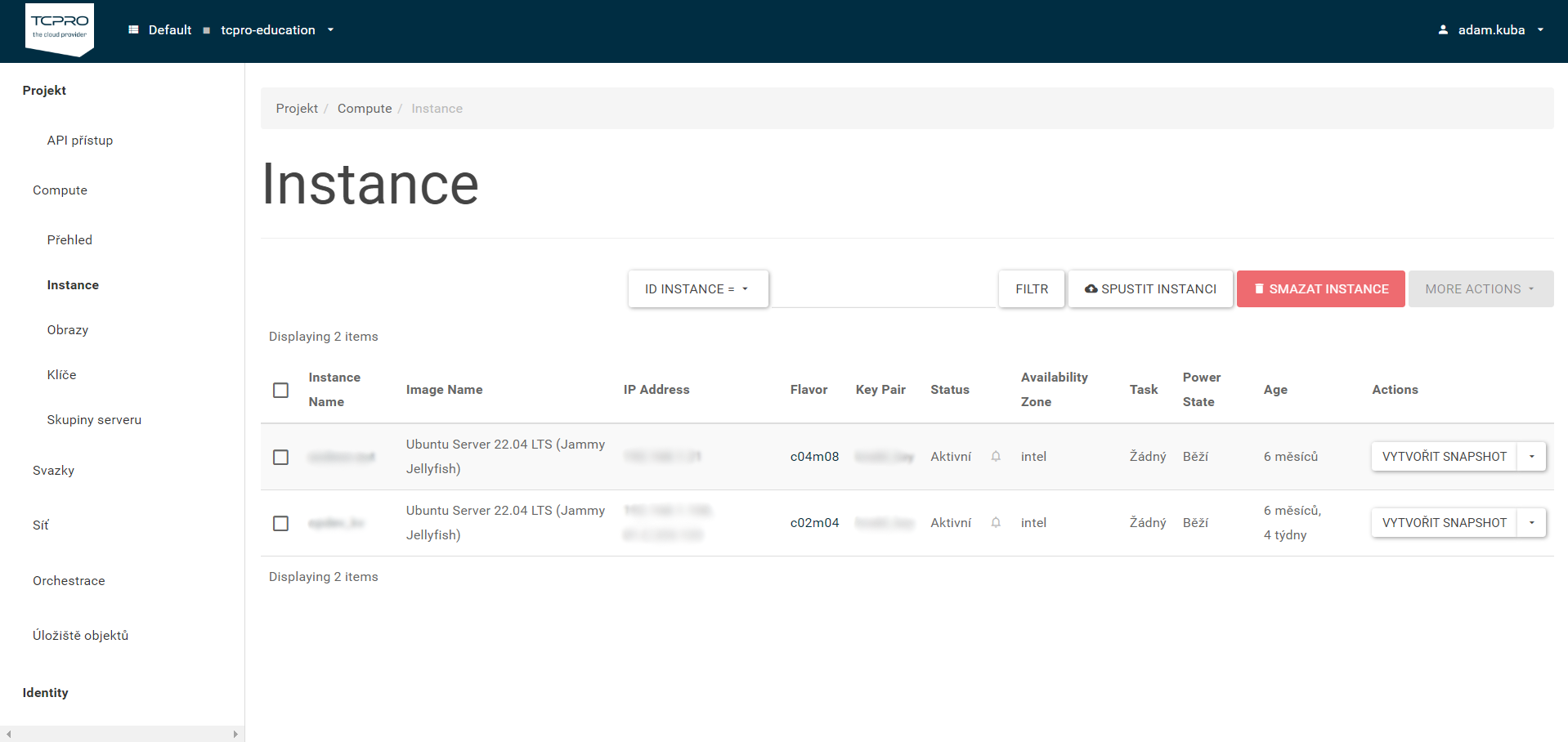This screenshot has width=1568, height=742.
Task: Click the sidebar horizontal scrollbar track
Action: [x=122, y=734]
